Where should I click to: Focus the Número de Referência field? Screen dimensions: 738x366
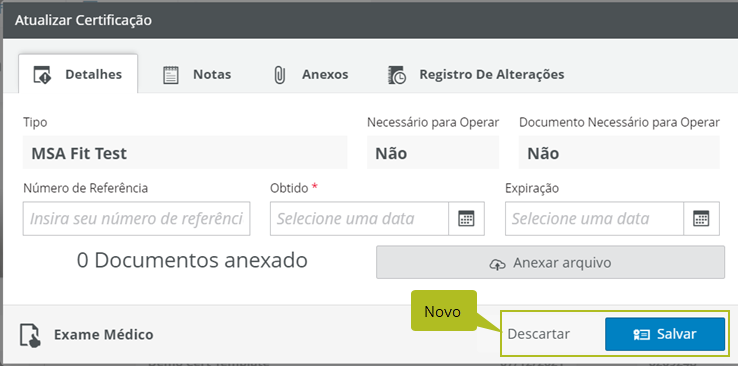(136, 219)
